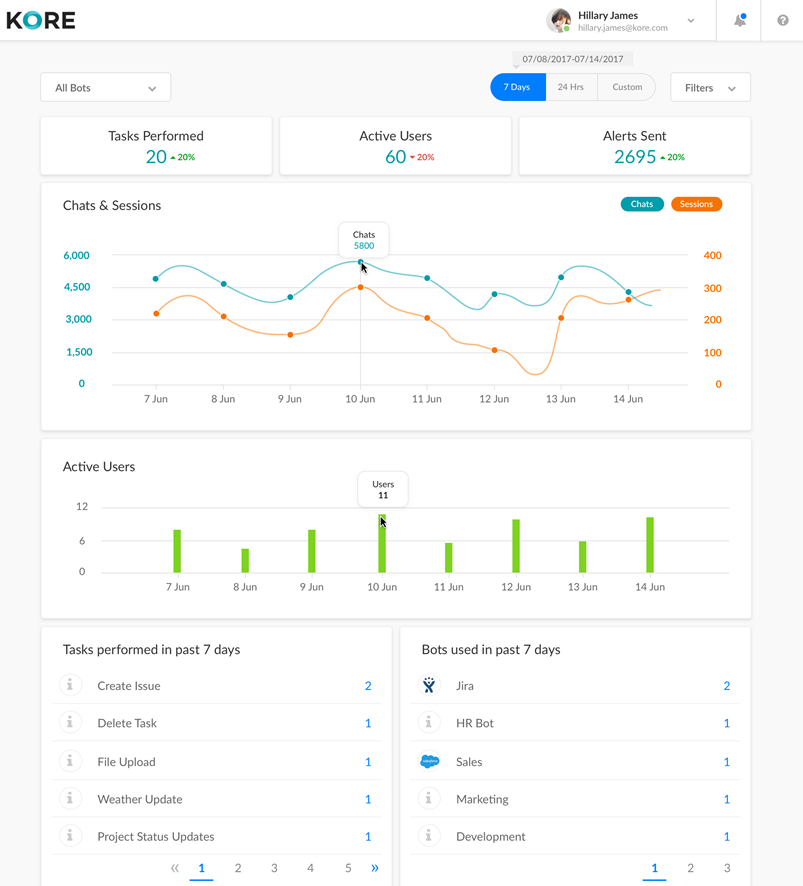Viewport: 803px width, 886px height.
Task: Open the notifications bell icon
Action: tap(740, 20)
